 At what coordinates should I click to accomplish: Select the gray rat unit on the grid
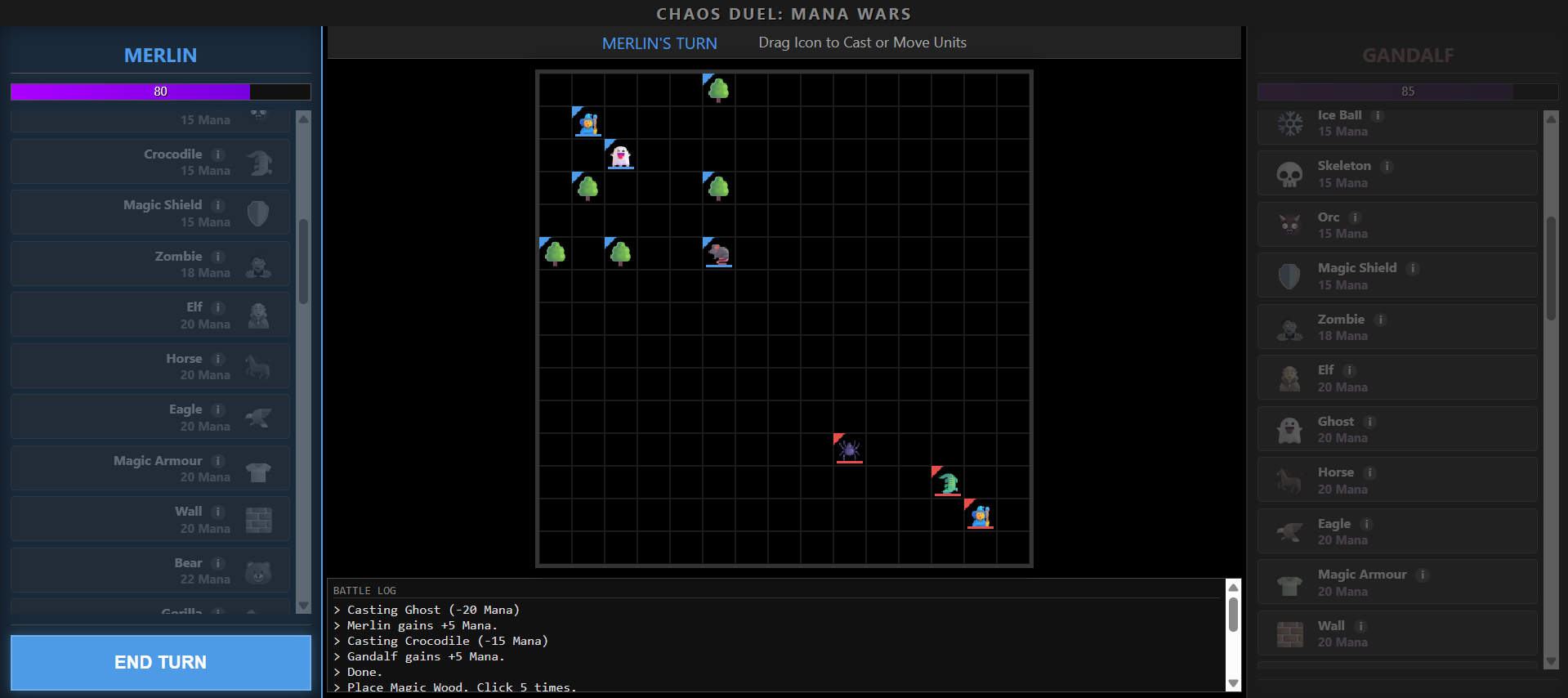pyautogui.click(x=719, y=253)
